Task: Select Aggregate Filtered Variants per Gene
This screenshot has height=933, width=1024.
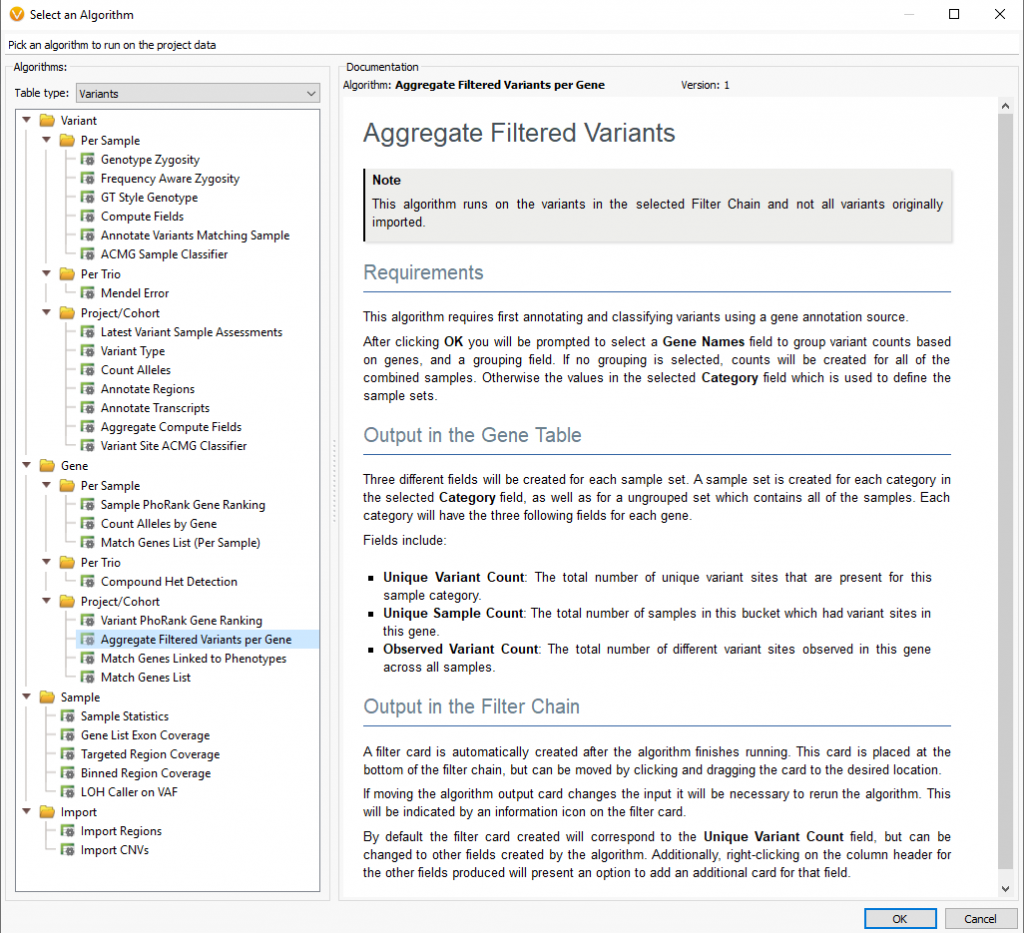Action: pyautogui.click(x=196, y=639)
